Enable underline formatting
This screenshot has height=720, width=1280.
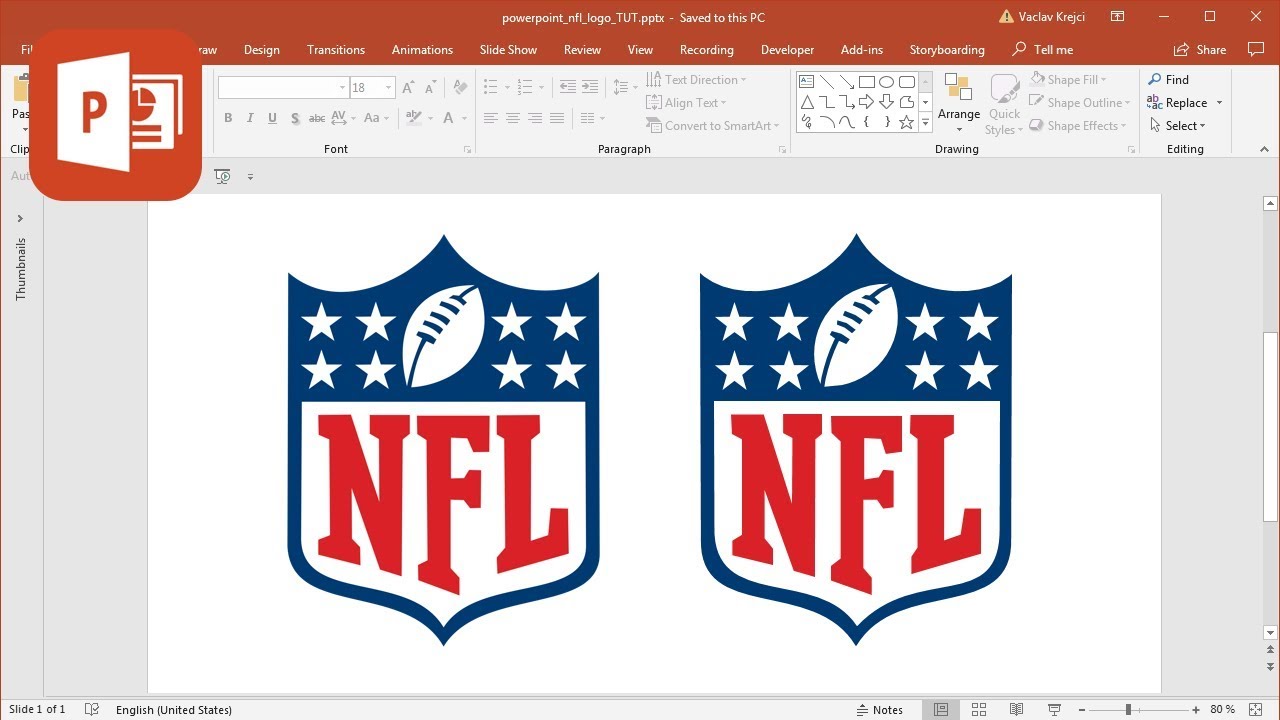[x=272, y=117]
